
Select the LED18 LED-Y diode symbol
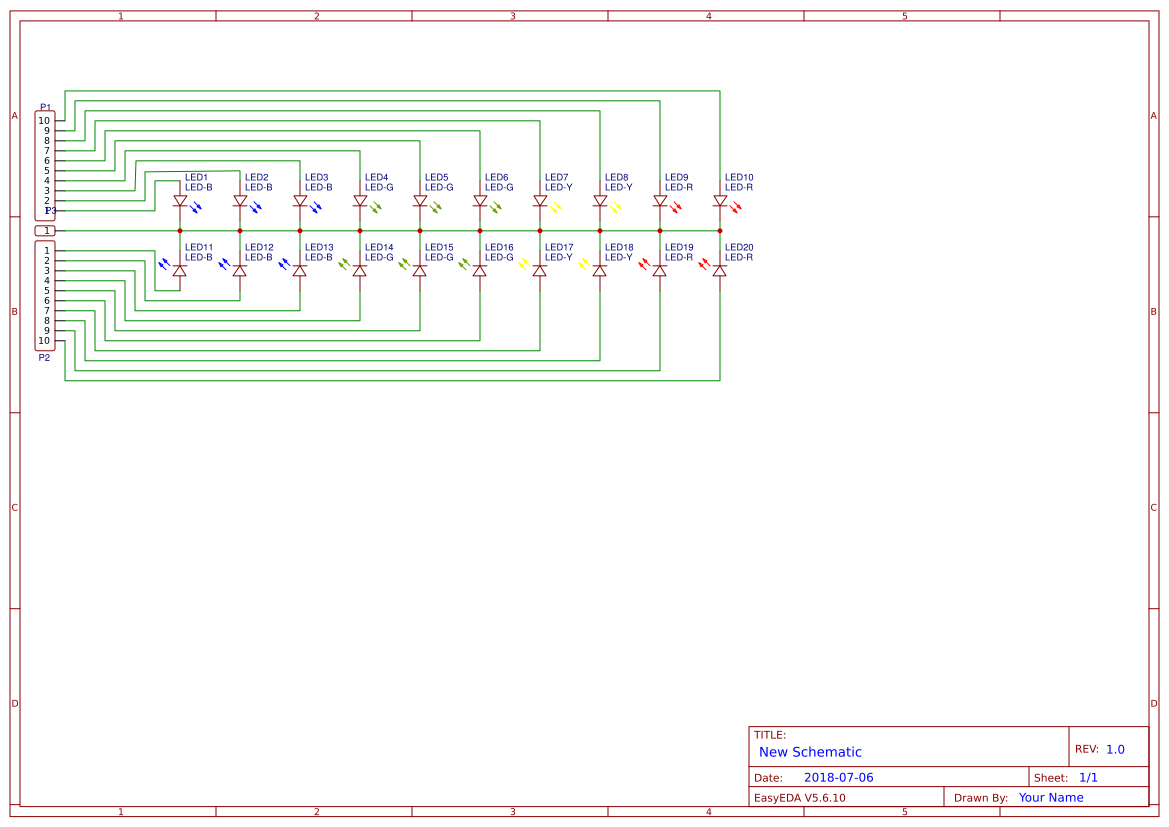(x=598, y=270)
